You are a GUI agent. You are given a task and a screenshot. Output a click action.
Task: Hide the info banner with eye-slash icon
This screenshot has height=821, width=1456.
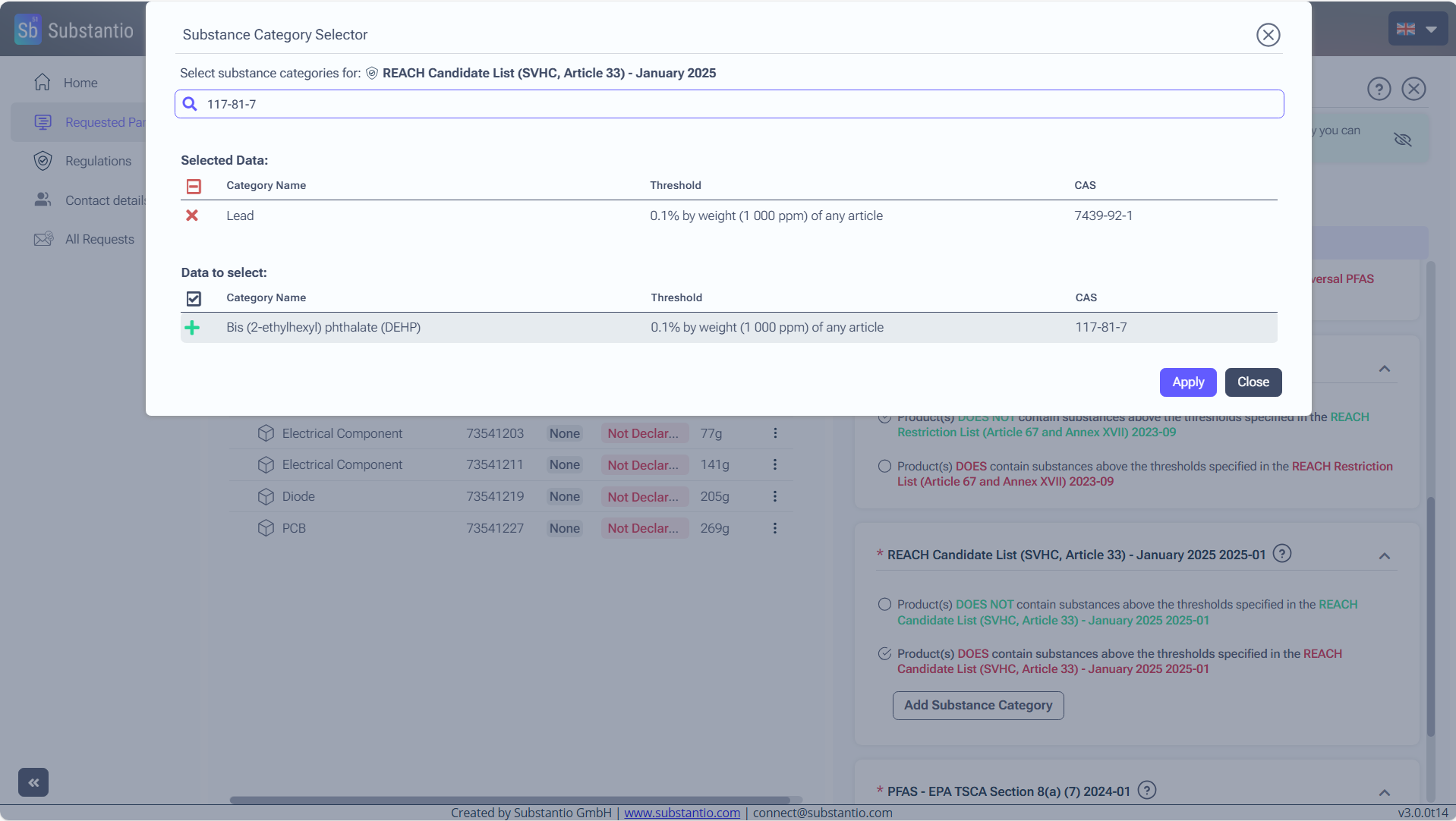(1402, 140)
